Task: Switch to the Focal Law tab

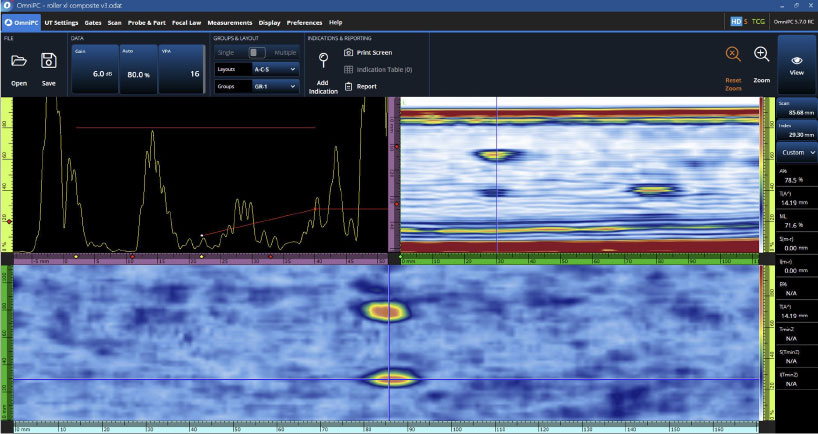Action: [185, 21]
